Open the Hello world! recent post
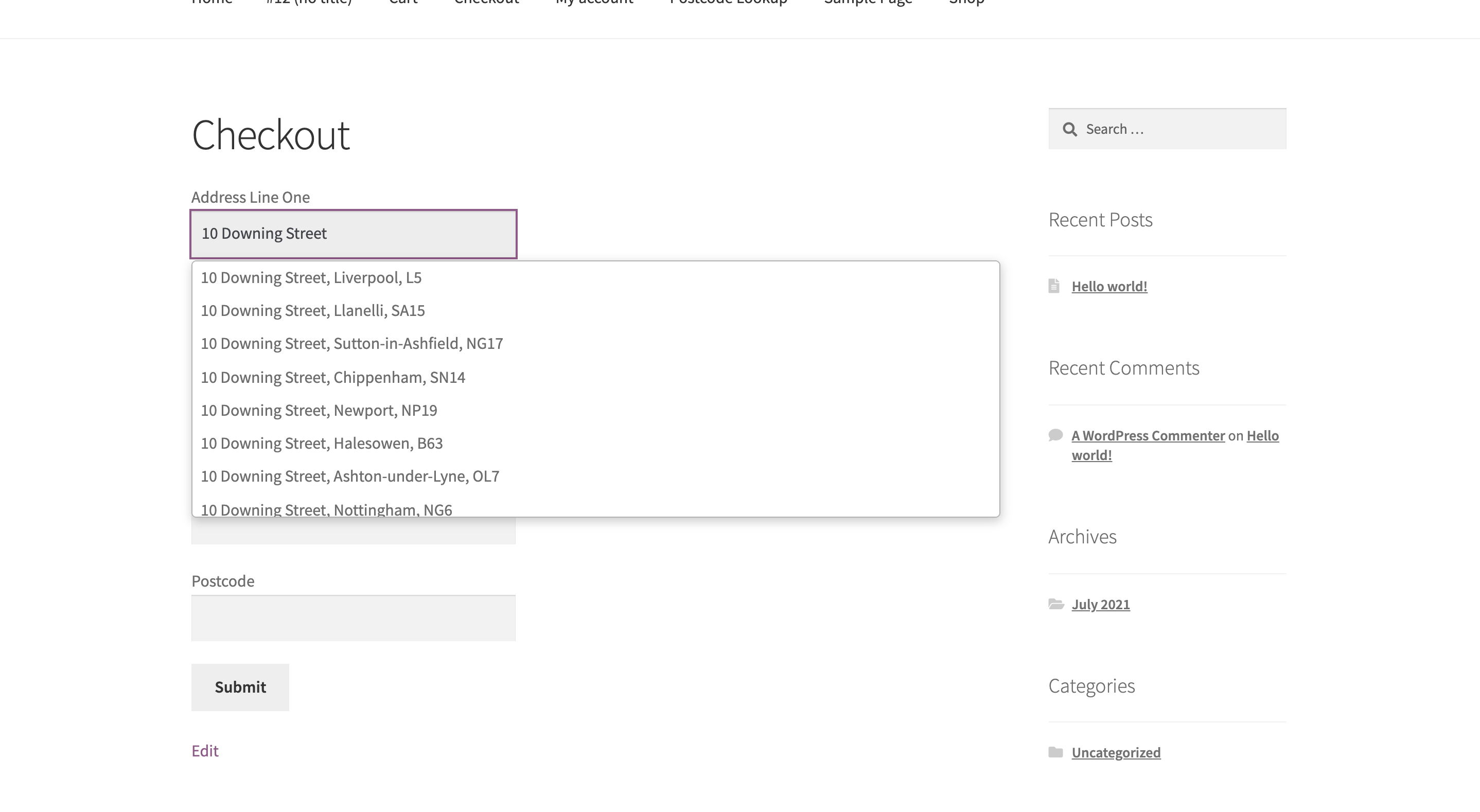Viewport: 1480px width, 812px height. [1109, 286]
